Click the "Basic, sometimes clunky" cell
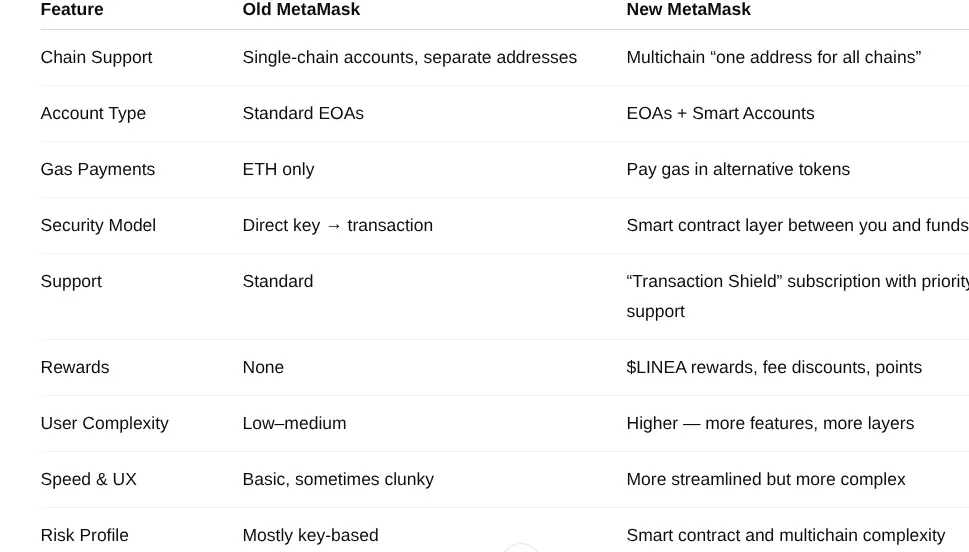 click(338, 480)
